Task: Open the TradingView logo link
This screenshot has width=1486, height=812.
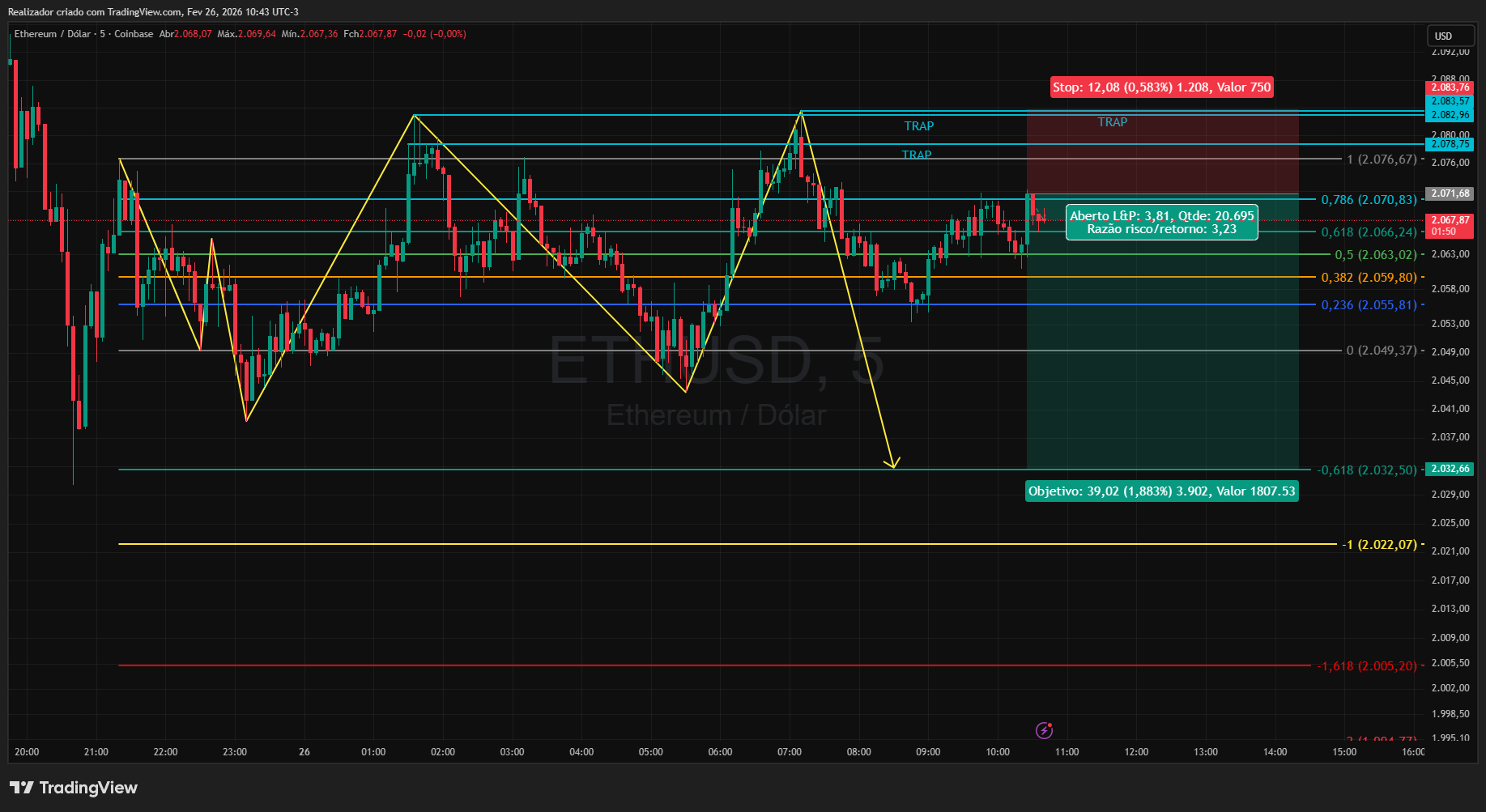Action: point(74,788)
